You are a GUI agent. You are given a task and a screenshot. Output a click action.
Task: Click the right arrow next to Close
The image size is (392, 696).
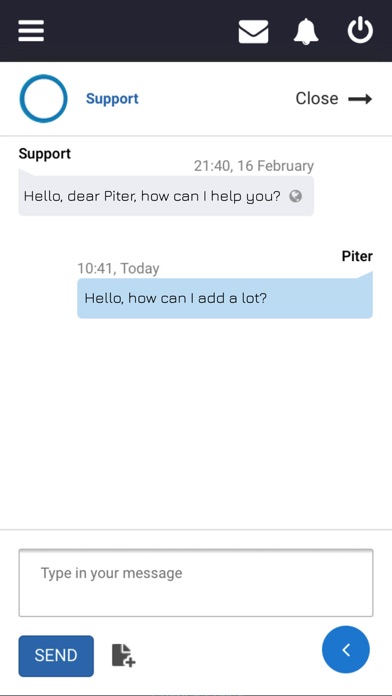pos(360,99)
